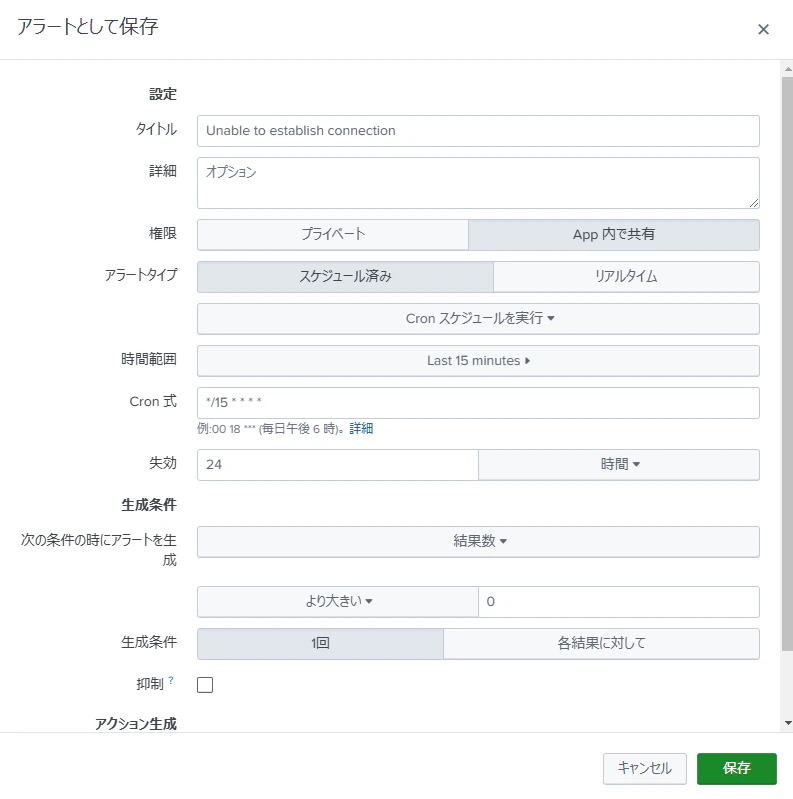This screenshot has height=799, width=793.
Task: Click the resize grip of 詳細 textarea
Action: click(x=754, y=203)
